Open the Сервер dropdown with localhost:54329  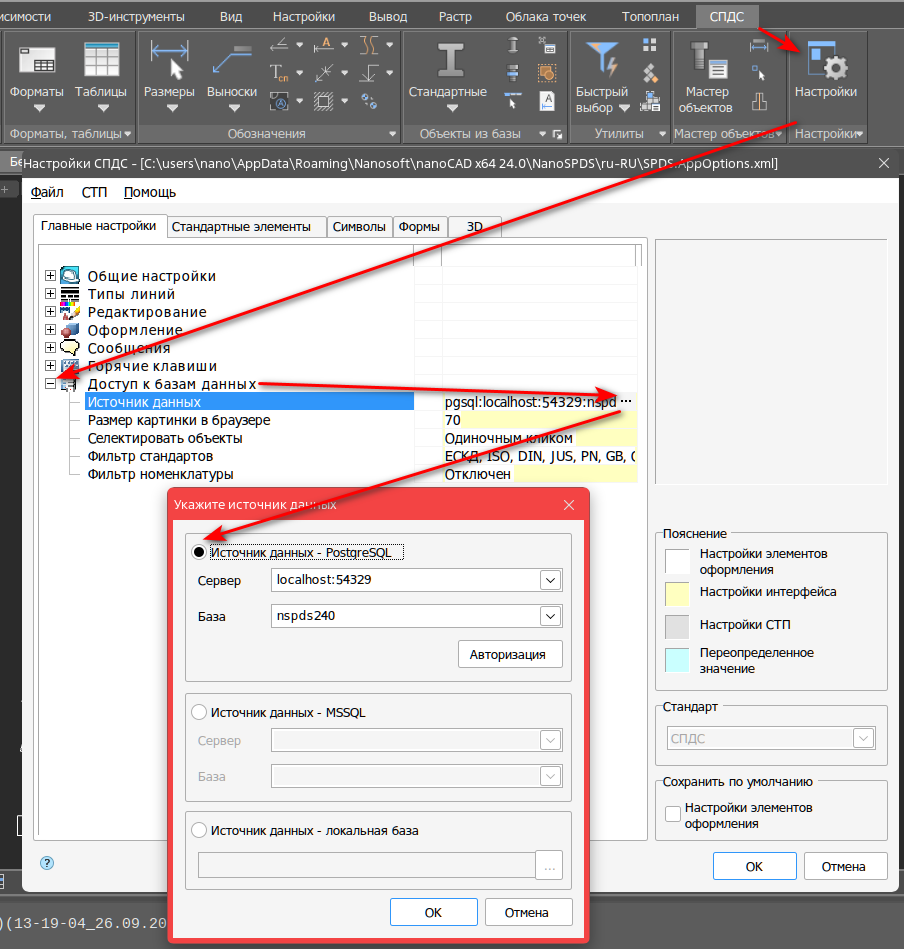550,579
